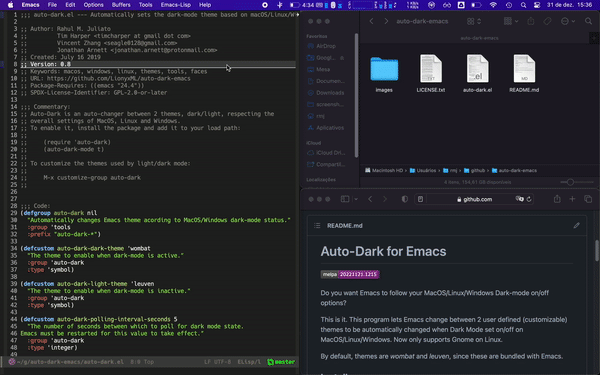600x375 pixels.
Task: Open the File menu
Action: (52, 5)
